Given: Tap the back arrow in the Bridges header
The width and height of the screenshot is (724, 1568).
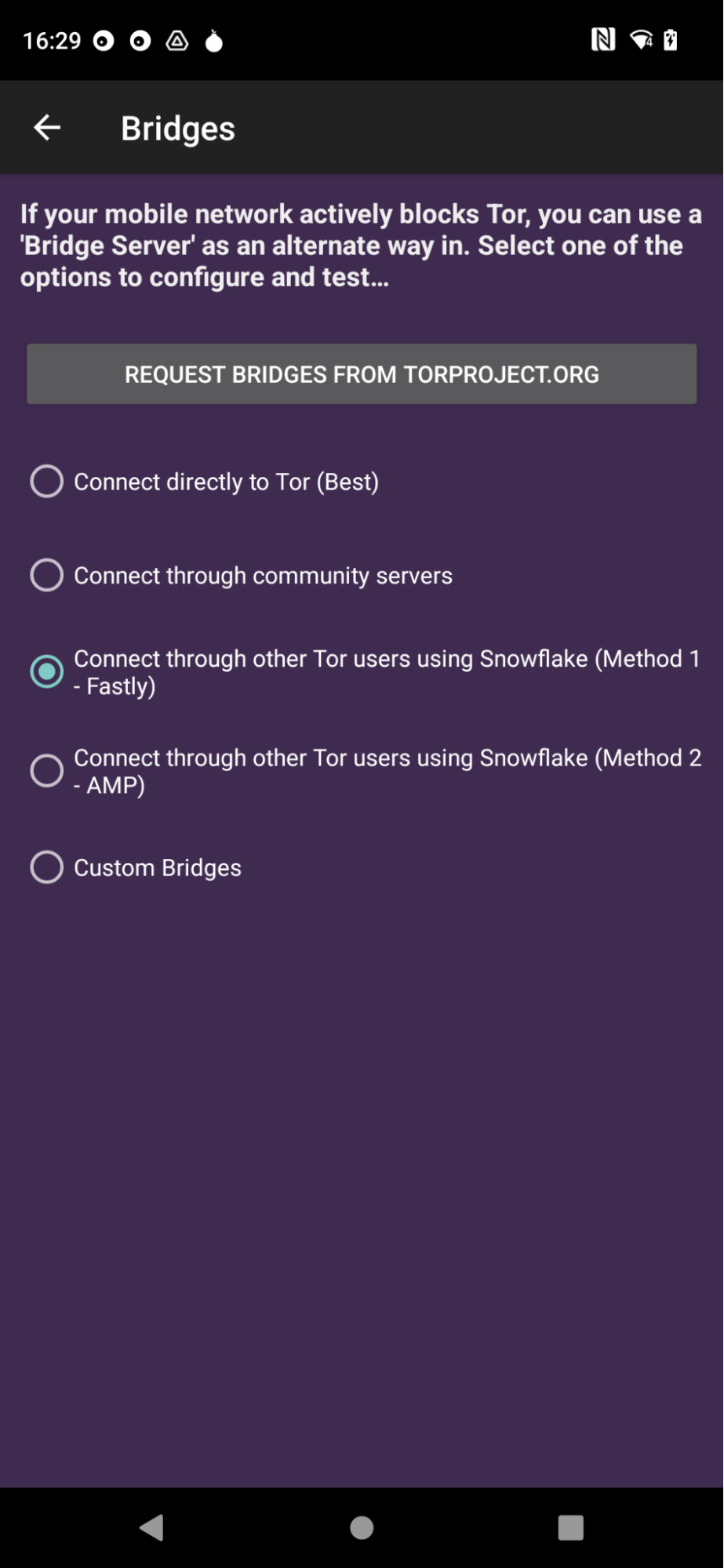Looking at the screenshot, I should [47, 128].
